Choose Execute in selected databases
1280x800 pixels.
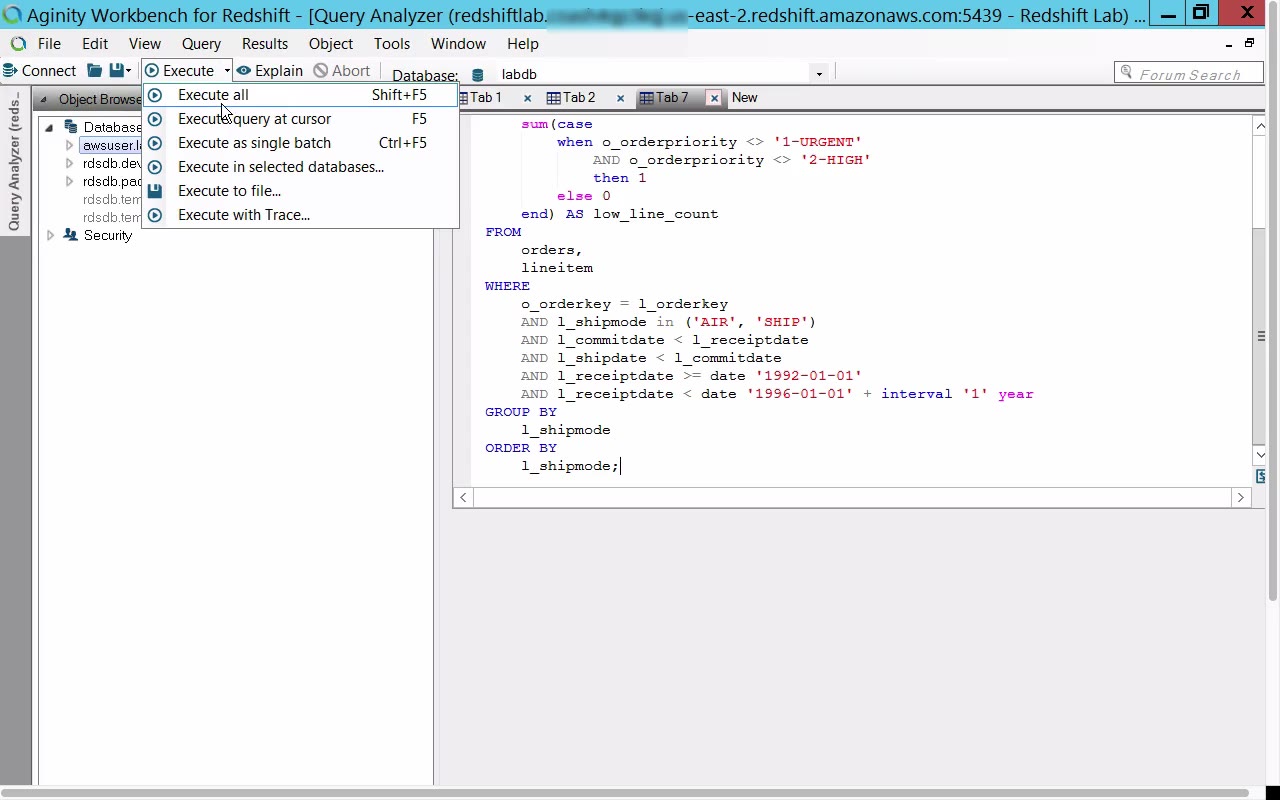300,167
